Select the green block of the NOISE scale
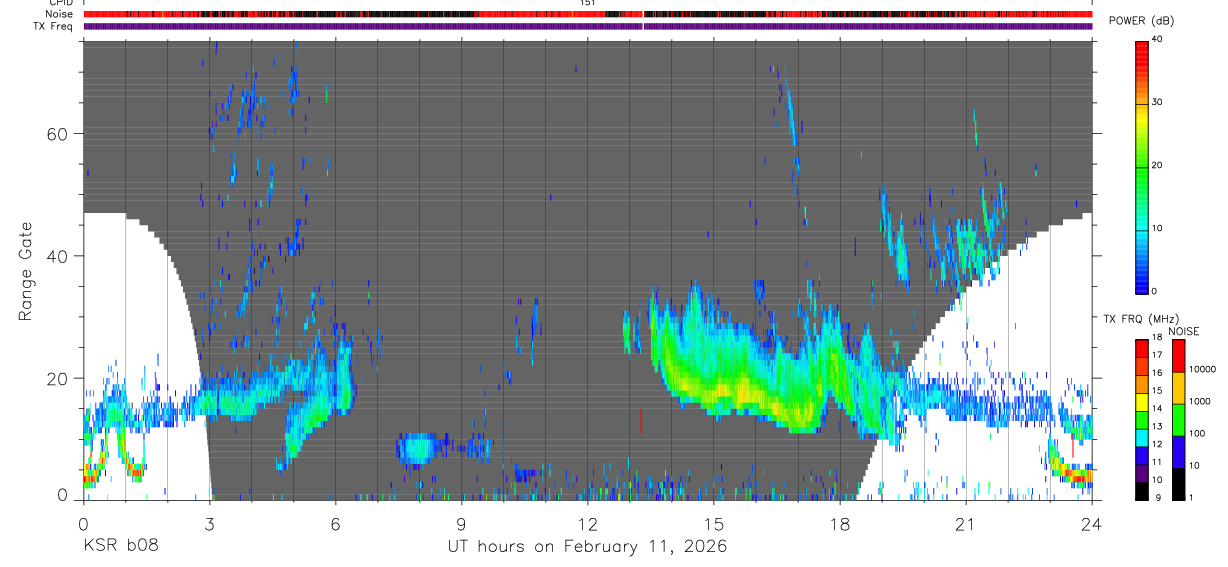The width and height of the screenshot is (1228, 567). [1179, 420]
